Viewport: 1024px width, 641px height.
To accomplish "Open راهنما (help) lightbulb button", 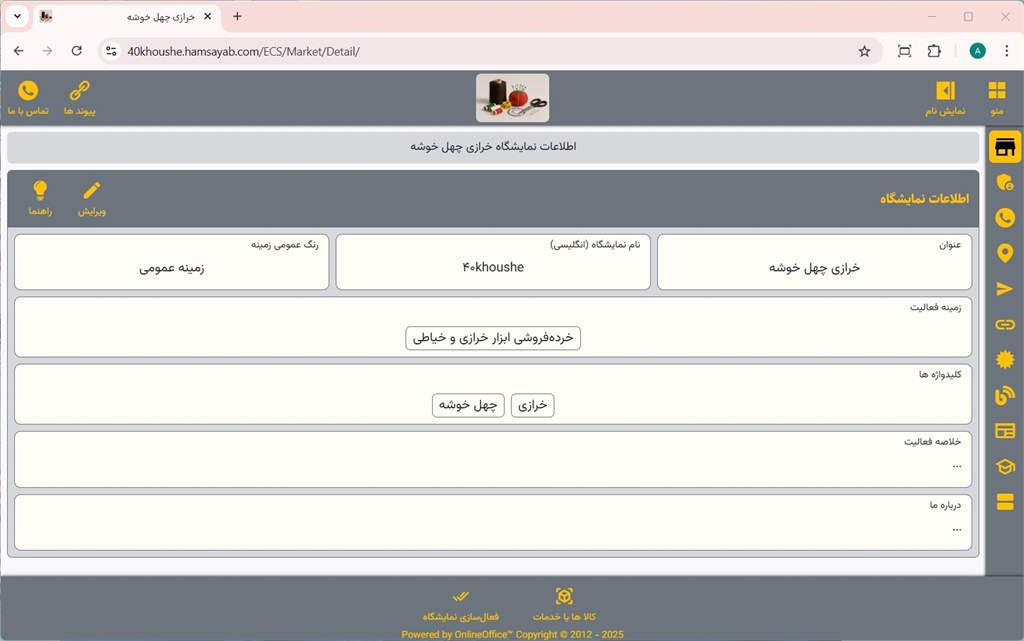I will (x=40, y=198).
